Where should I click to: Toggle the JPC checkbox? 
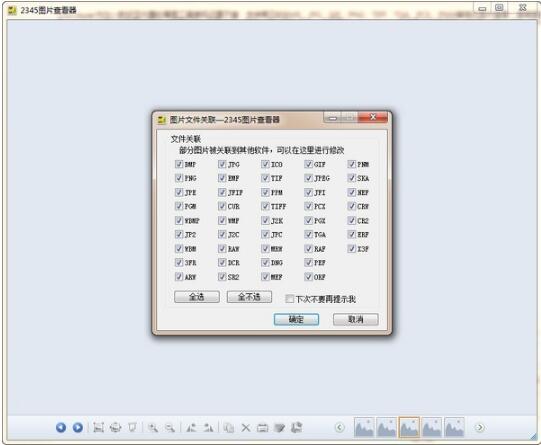click(265, 235)
